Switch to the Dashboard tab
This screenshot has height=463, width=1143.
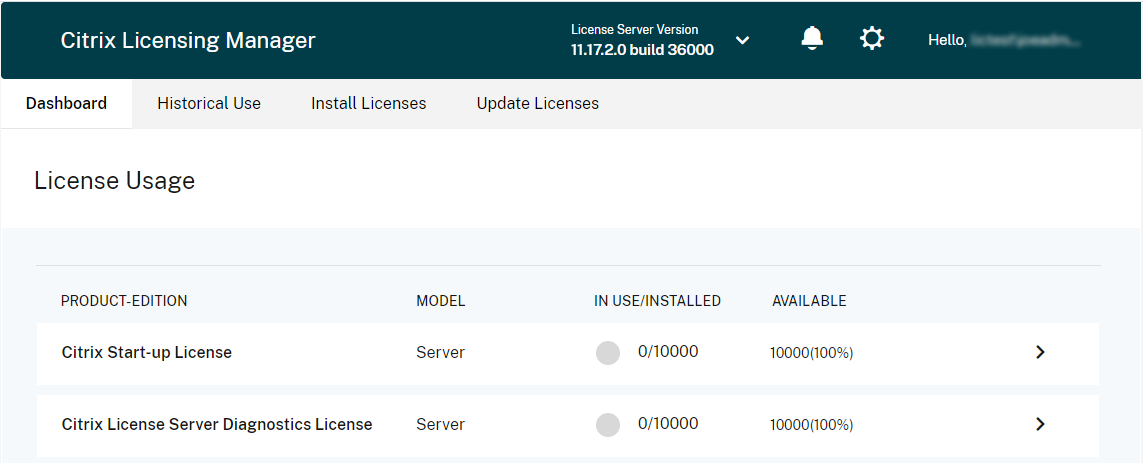click(66, 103)
